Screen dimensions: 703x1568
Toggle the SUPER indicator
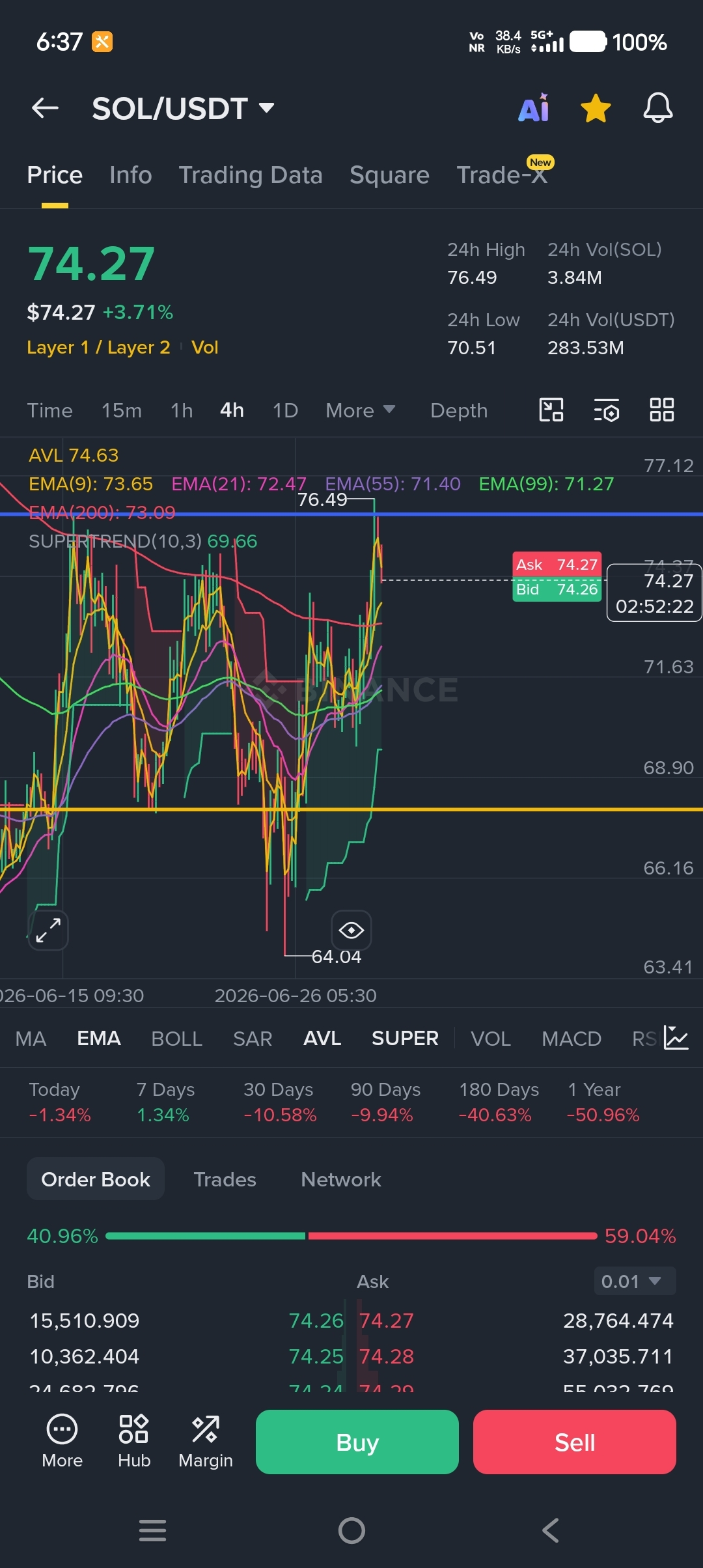point(405,1038)
